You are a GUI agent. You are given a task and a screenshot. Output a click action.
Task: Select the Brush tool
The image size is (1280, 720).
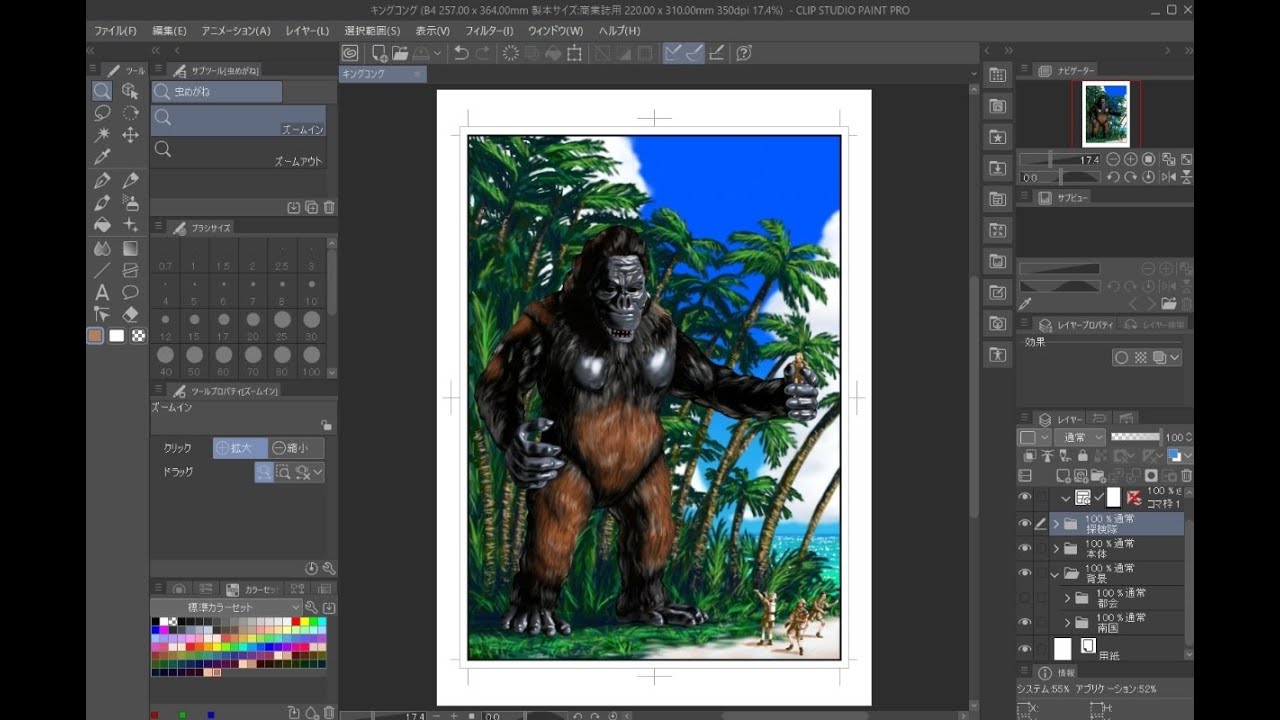click(x=102, y=203)
